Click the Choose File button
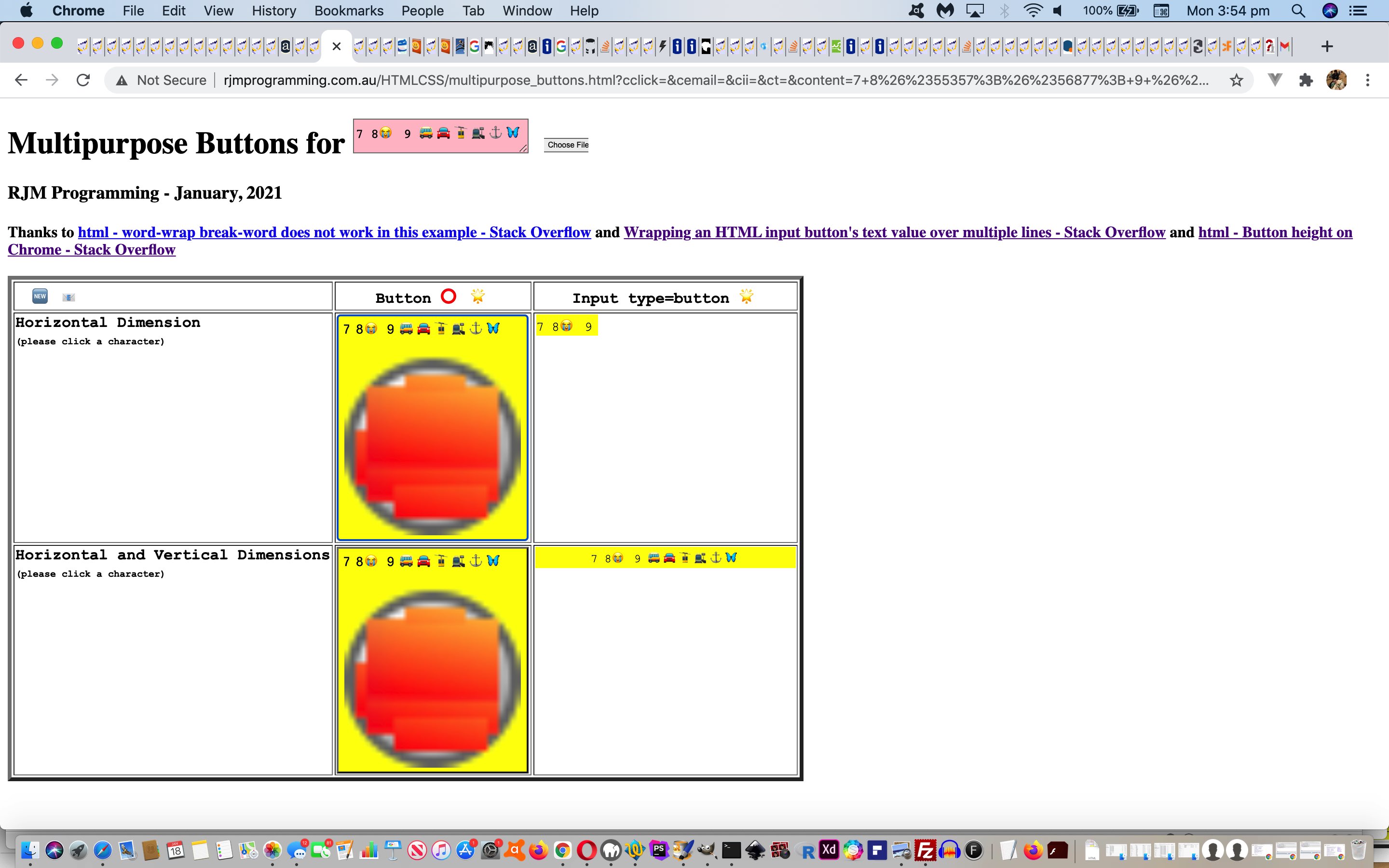Screen dimensions: 1389x868 tap(567, 144)
